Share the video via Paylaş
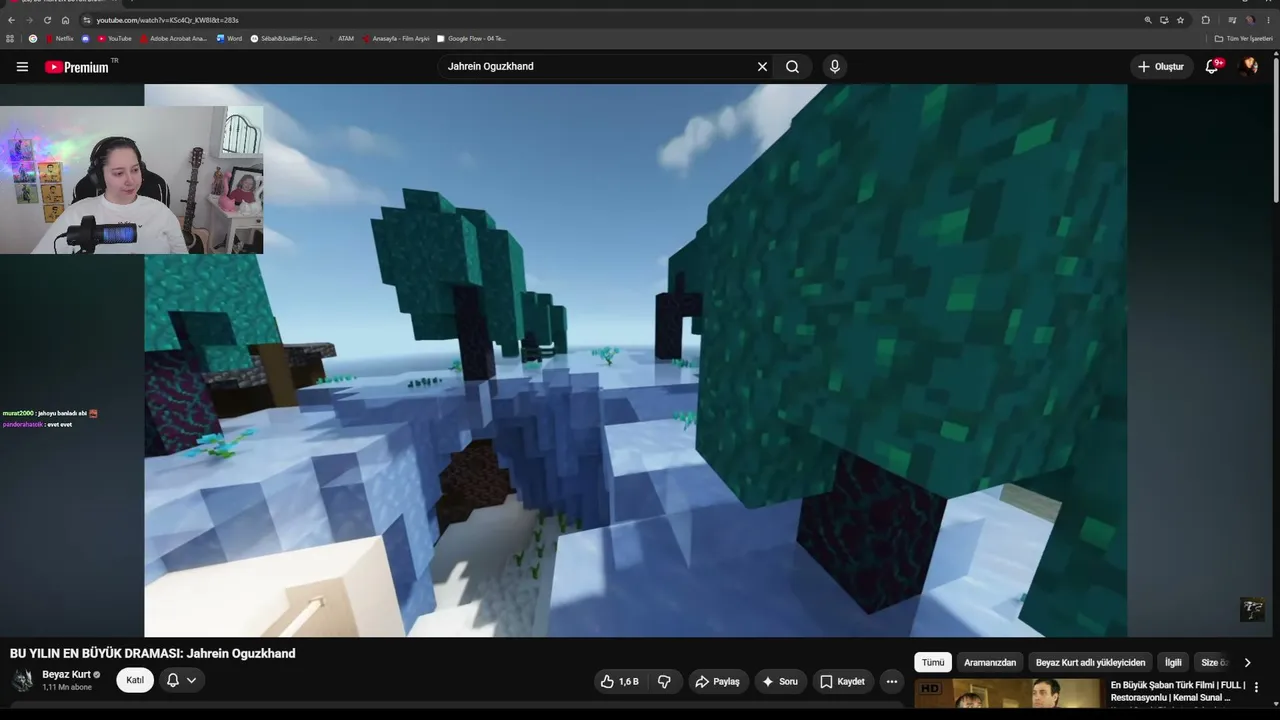This screenshot has height=720, width=1280. (x=717, y=682)
